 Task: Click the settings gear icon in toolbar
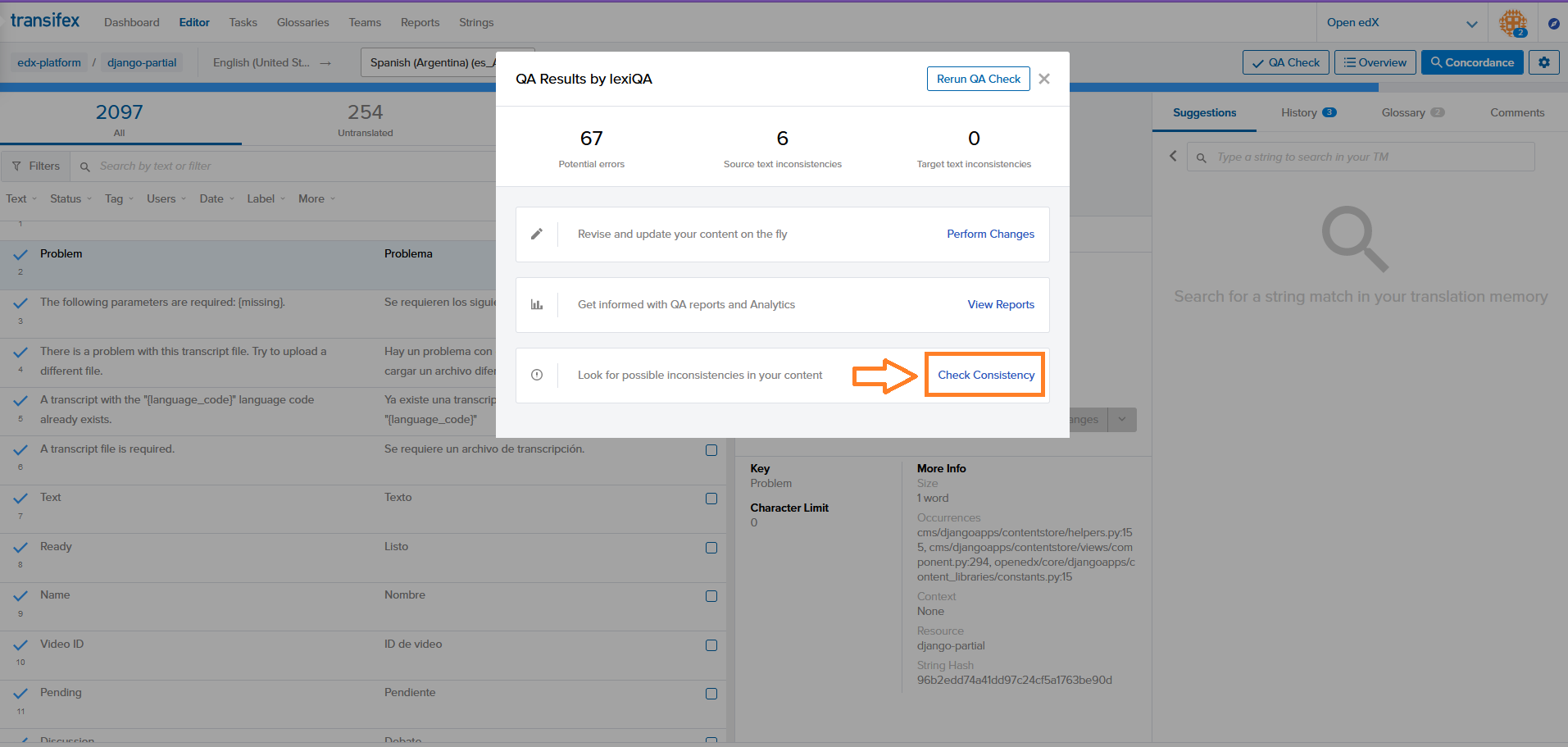pos(1543,62)
